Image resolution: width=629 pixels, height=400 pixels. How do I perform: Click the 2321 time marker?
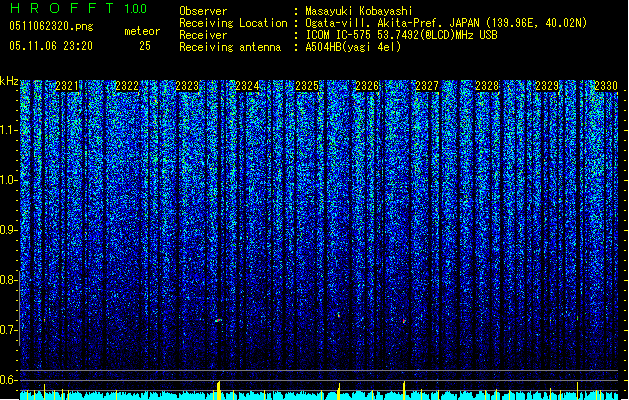(67, 86)
